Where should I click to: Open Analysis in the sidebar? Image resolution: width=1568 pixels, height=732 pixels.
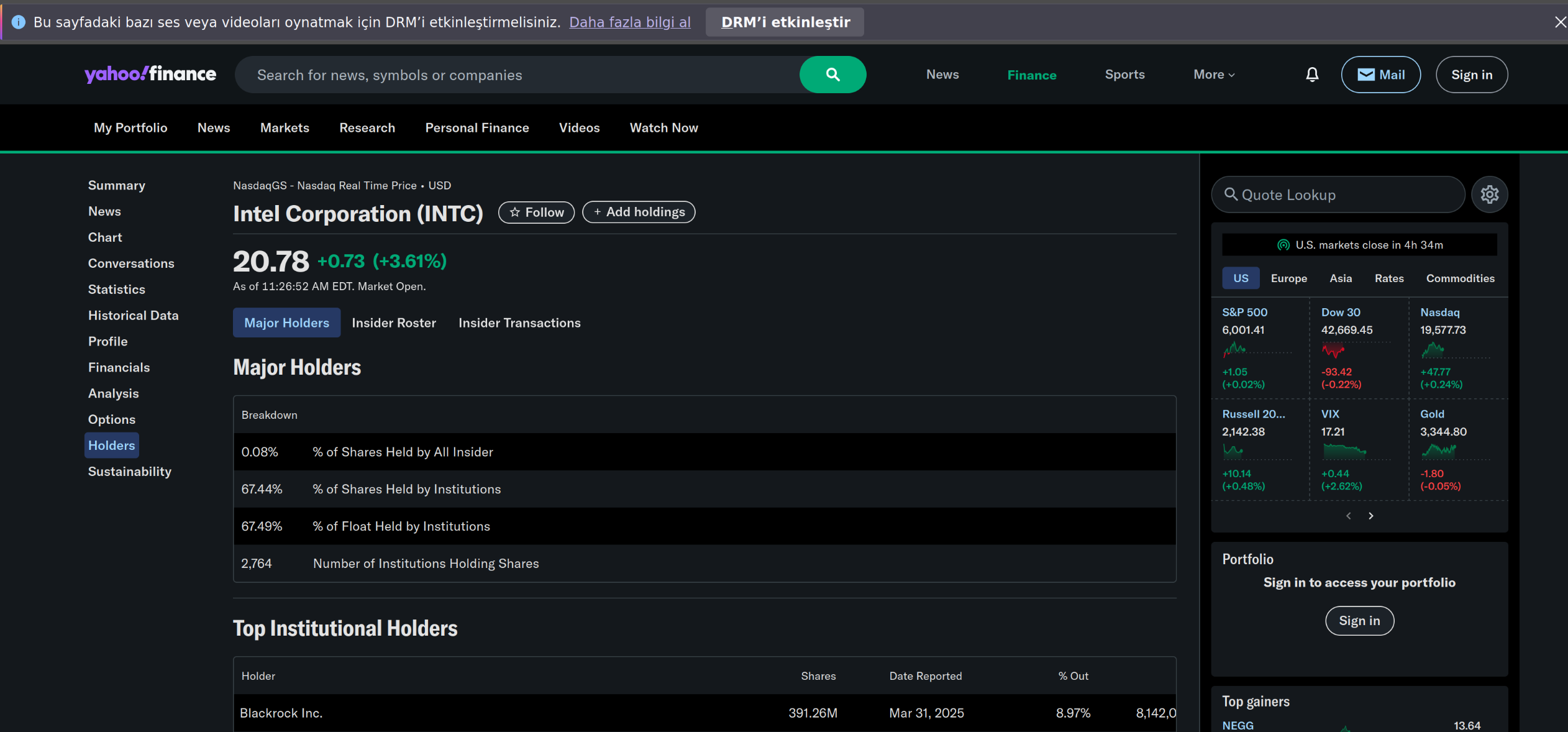point(114,394)
